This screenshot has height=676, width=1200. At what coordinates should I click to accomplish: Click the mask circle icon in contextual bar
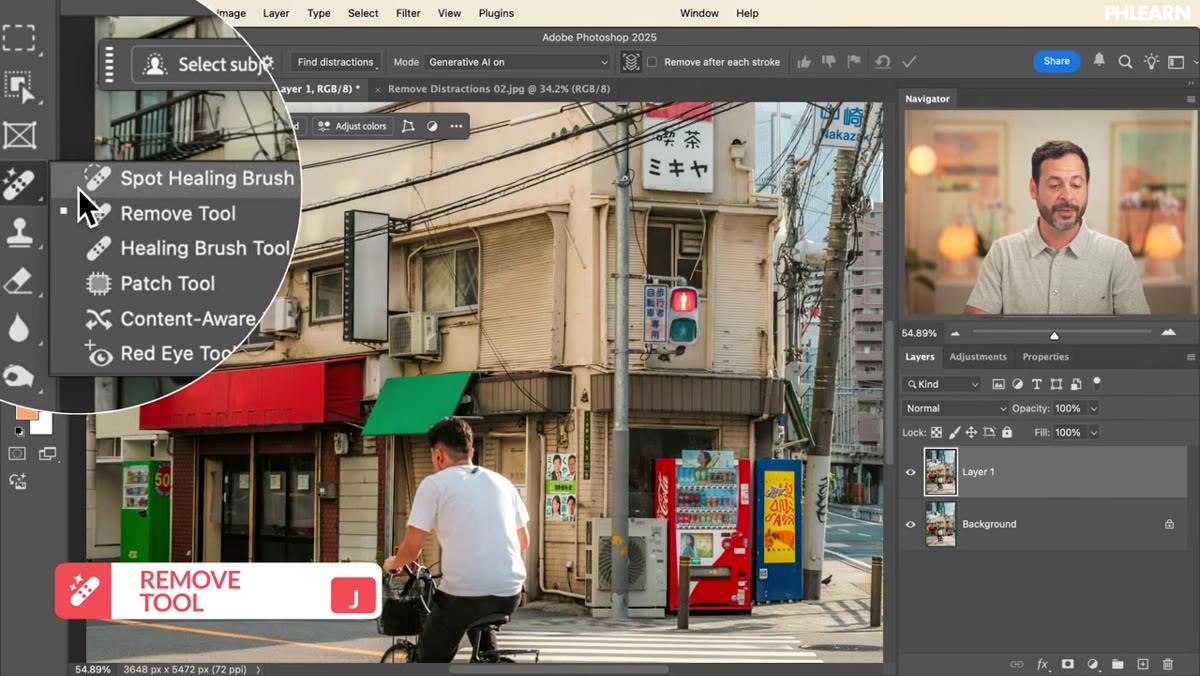(x=432, y=126)
